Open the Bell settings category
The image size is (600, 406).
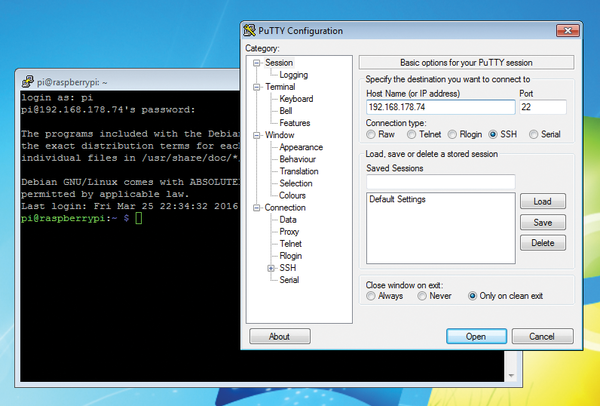click(x=286, y=111)
